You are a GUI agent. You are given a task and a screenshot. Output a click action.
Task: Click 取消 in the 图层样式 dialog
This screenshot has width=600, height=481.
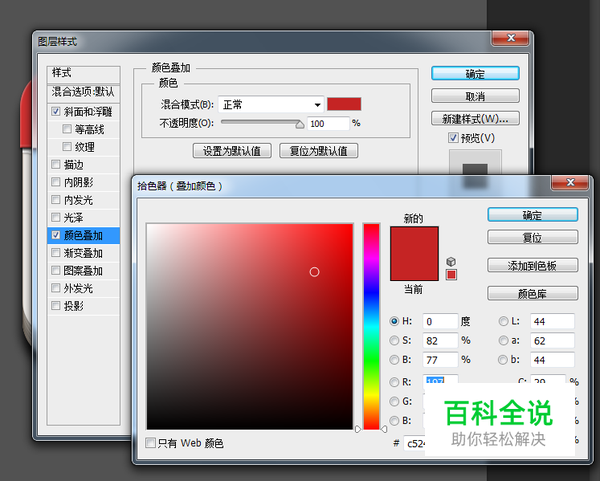pyautogui.click(x=475, y=96)
